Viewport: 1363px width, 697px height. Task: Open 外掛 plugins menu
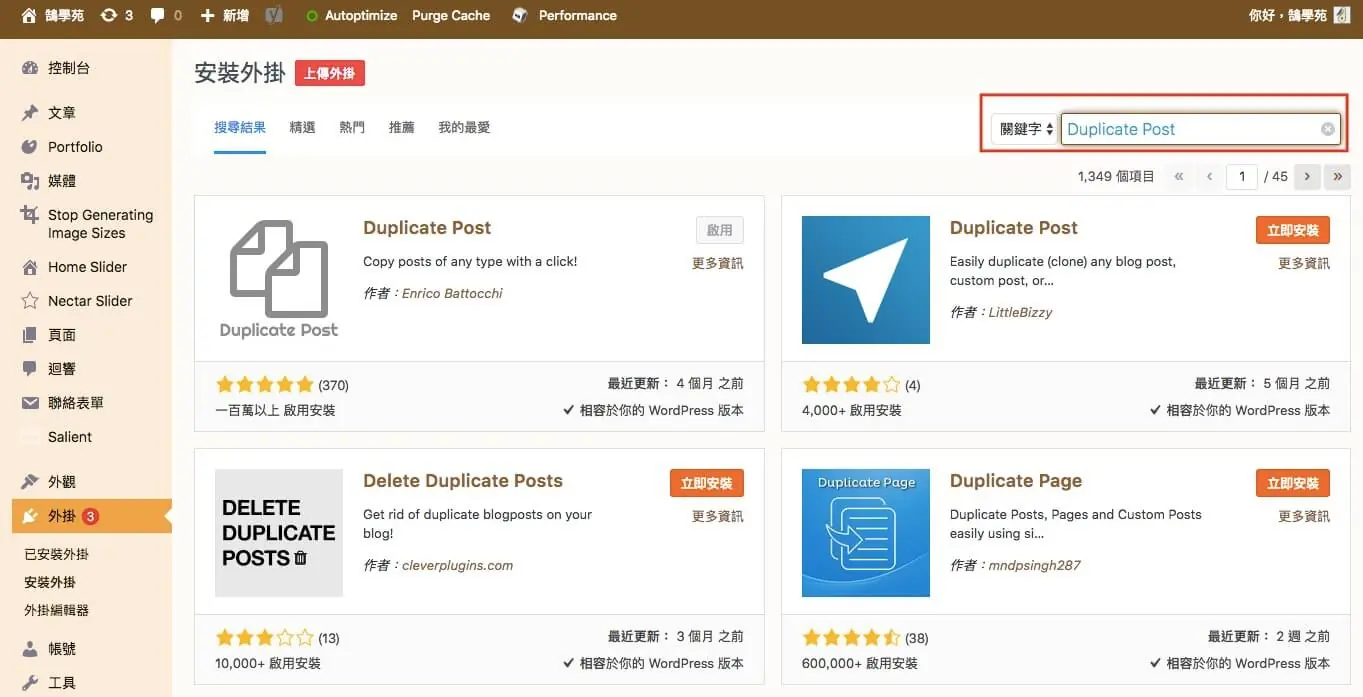(x=92, y=517)
